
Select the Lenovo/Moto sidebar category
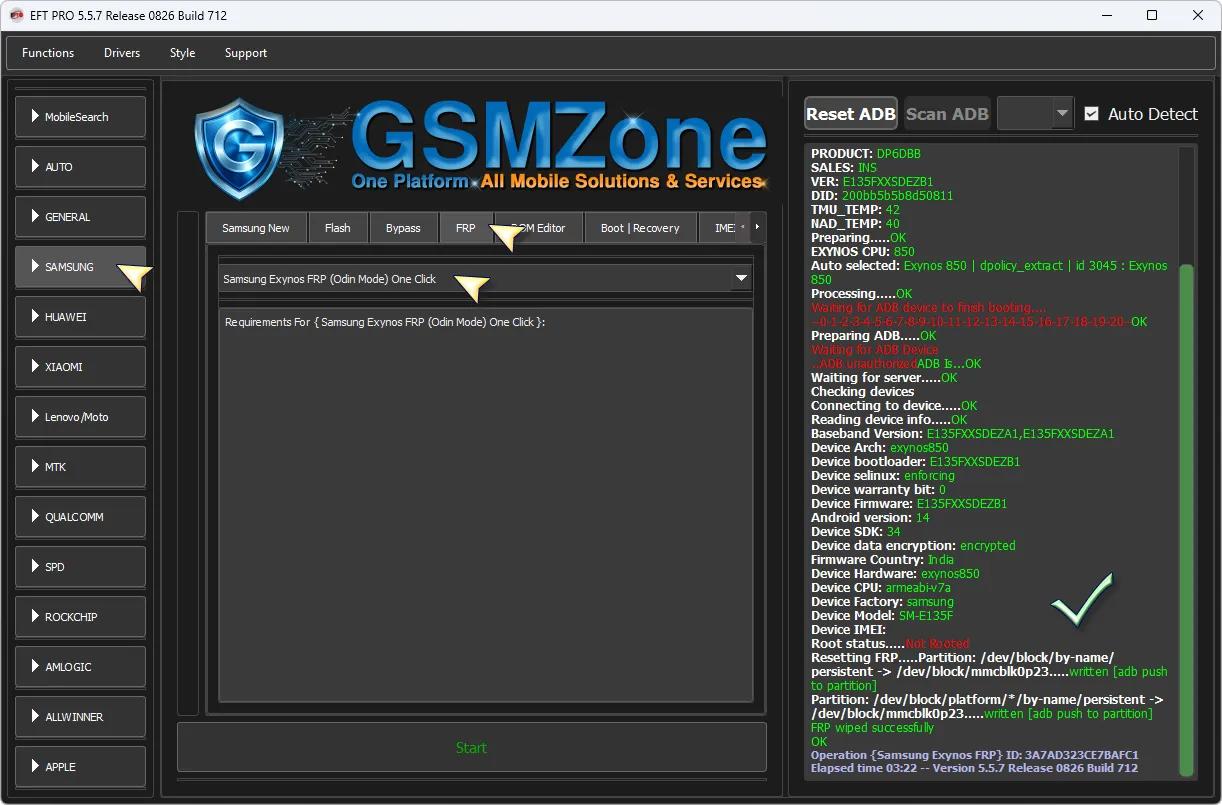[80, 417]
